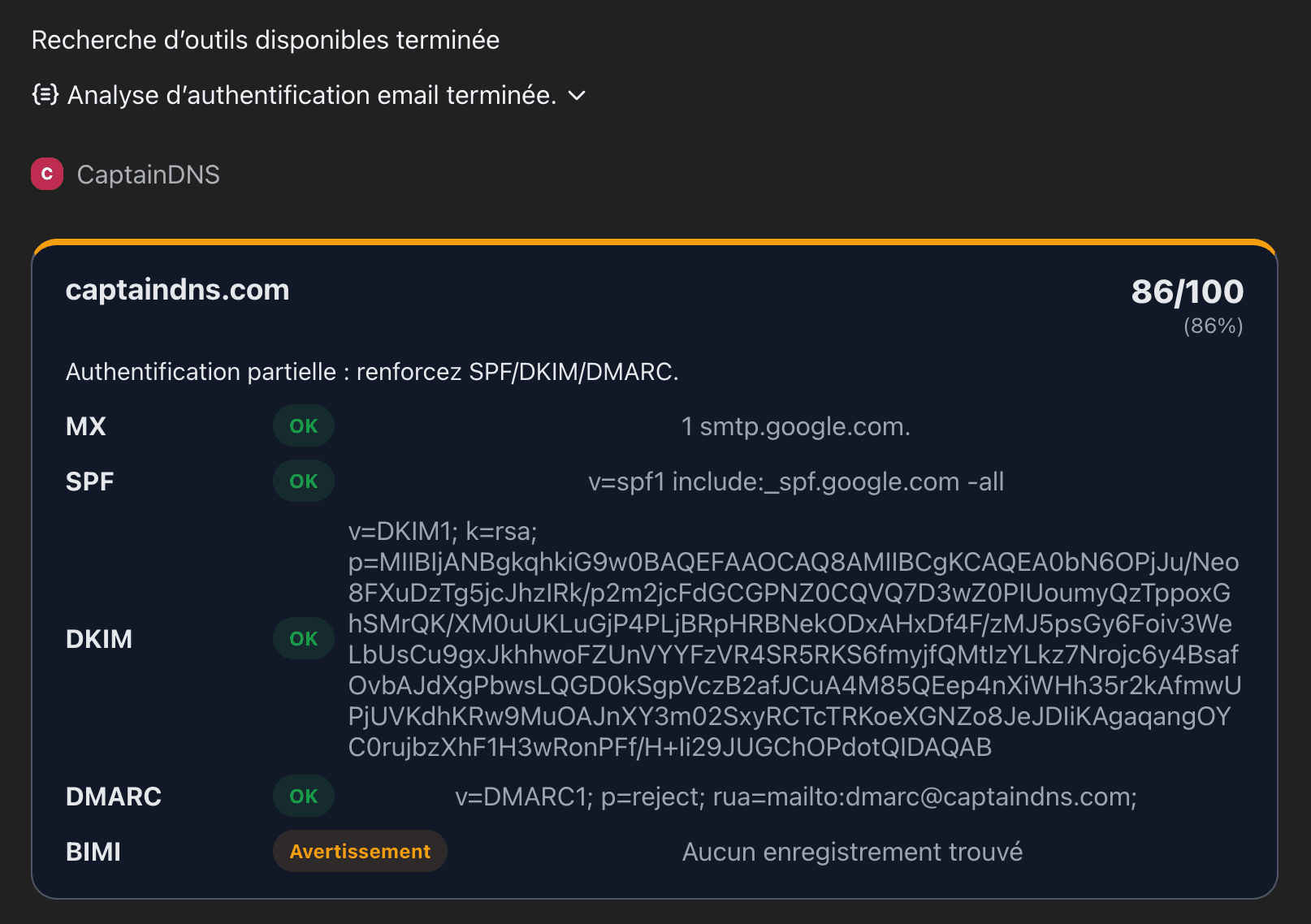The image size is (1311, 924).
Task: Click the DMARC OK status pill
Action: 303,796
